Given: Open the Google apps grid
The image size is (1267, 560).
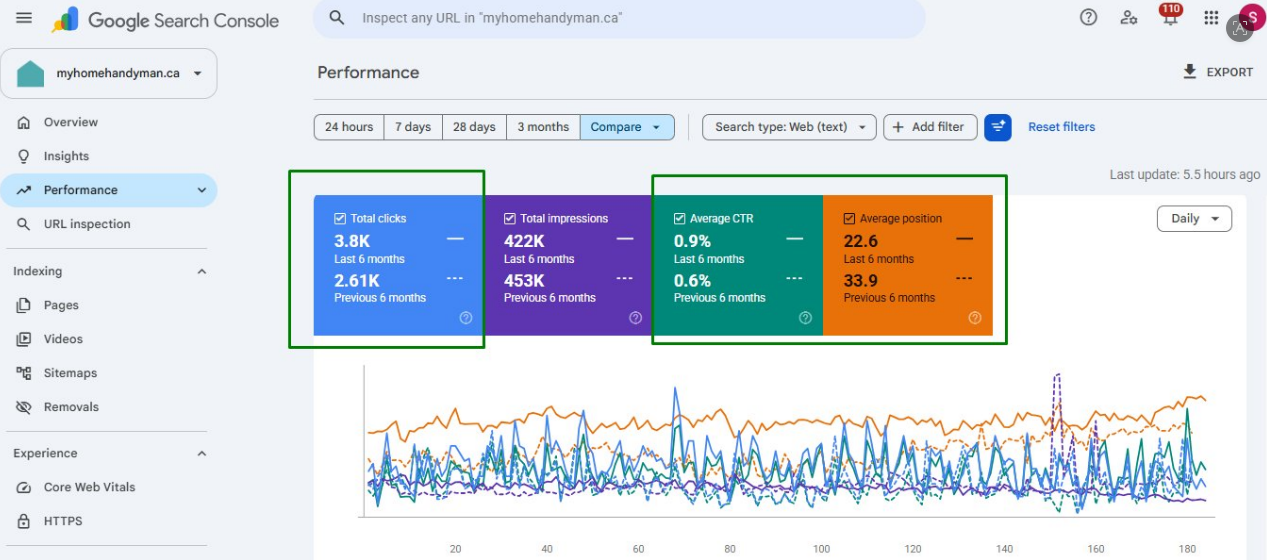Looking at the screenshot, I should click(1211, 17).
